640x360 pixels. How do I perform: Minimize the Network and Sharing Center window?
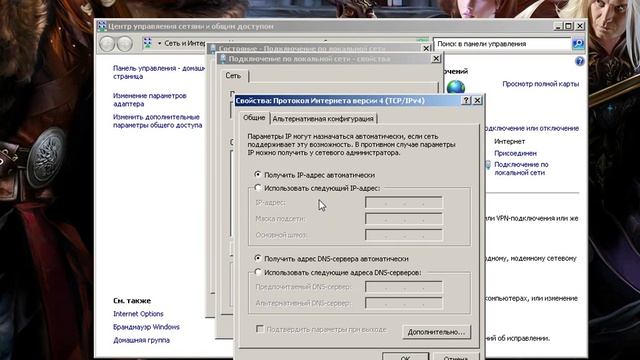click(x=558, y=26)
